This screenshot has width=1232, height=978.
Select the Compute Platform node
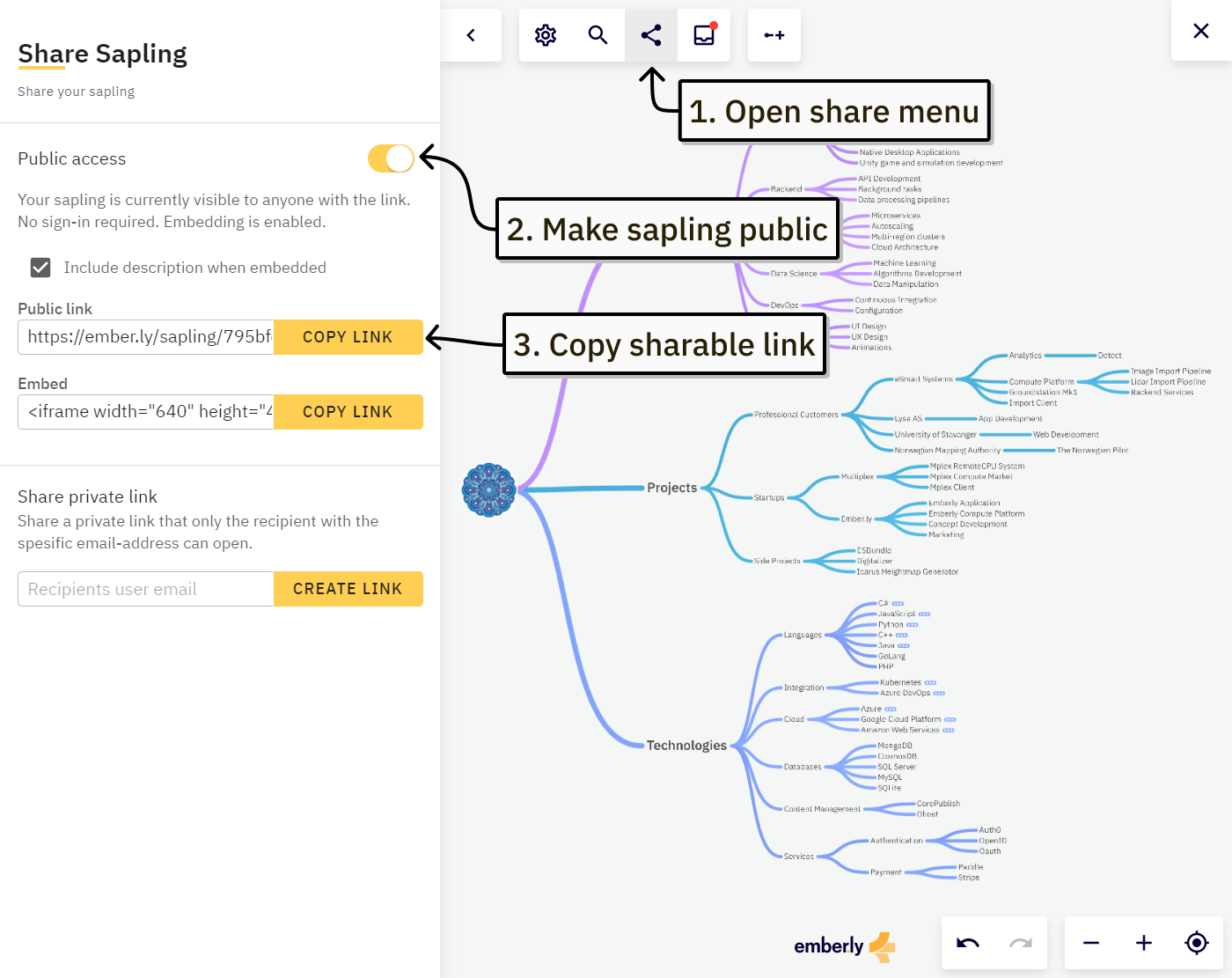[x=1041, y=383]
